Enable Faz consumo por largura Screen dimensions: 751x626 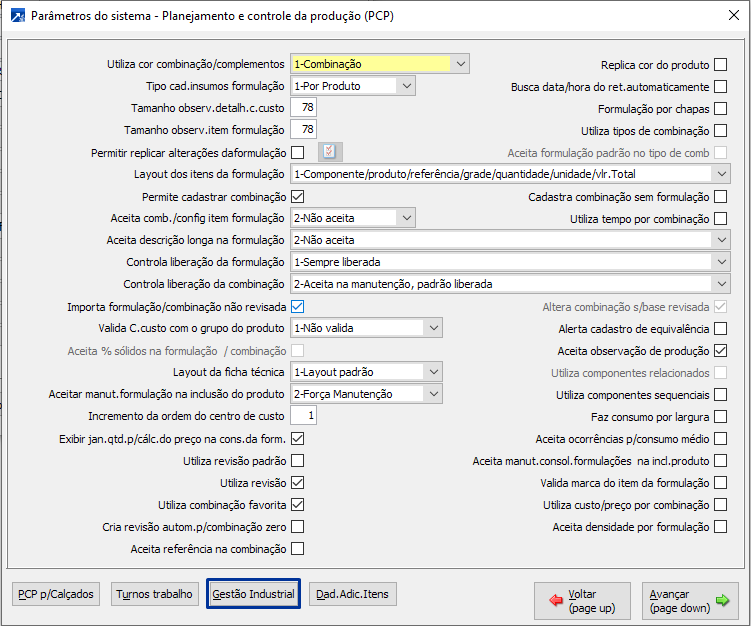(x=720, y=417)
